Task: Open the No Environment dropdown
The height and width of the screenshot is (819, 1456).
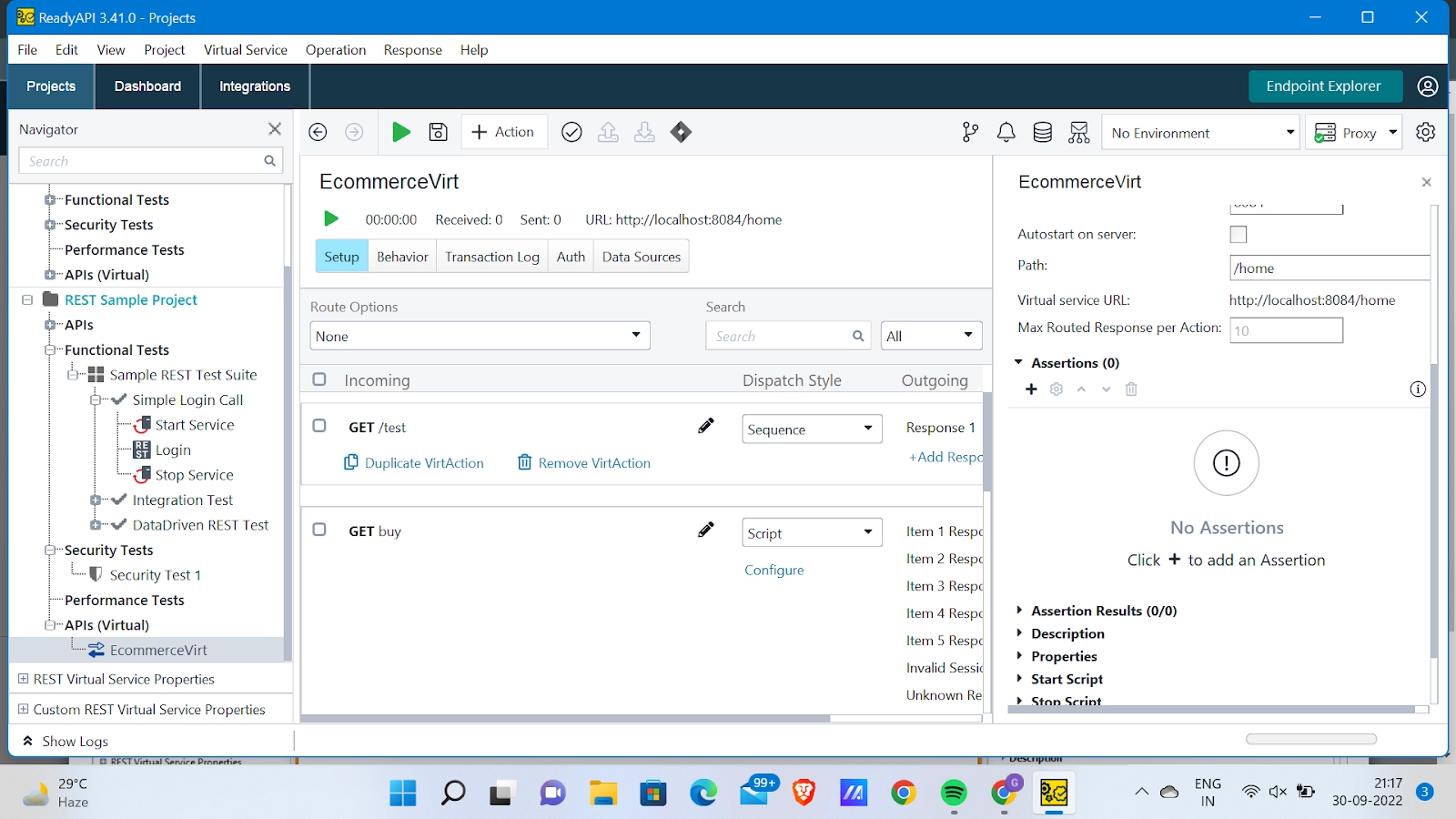Action: coord(1201,133)
